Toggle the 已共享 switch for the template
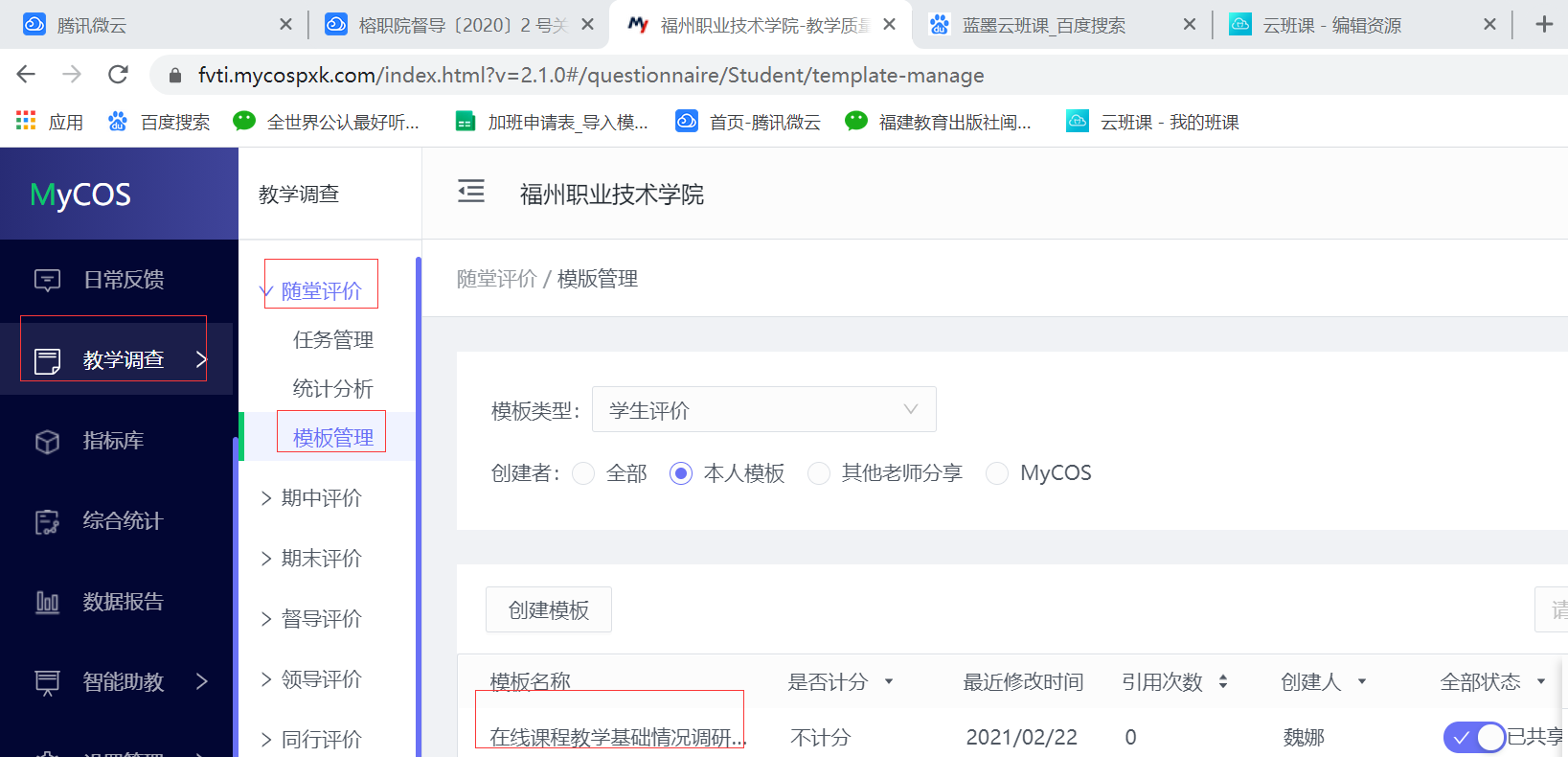This screenshot has height=757, width=1568. 1474,737
